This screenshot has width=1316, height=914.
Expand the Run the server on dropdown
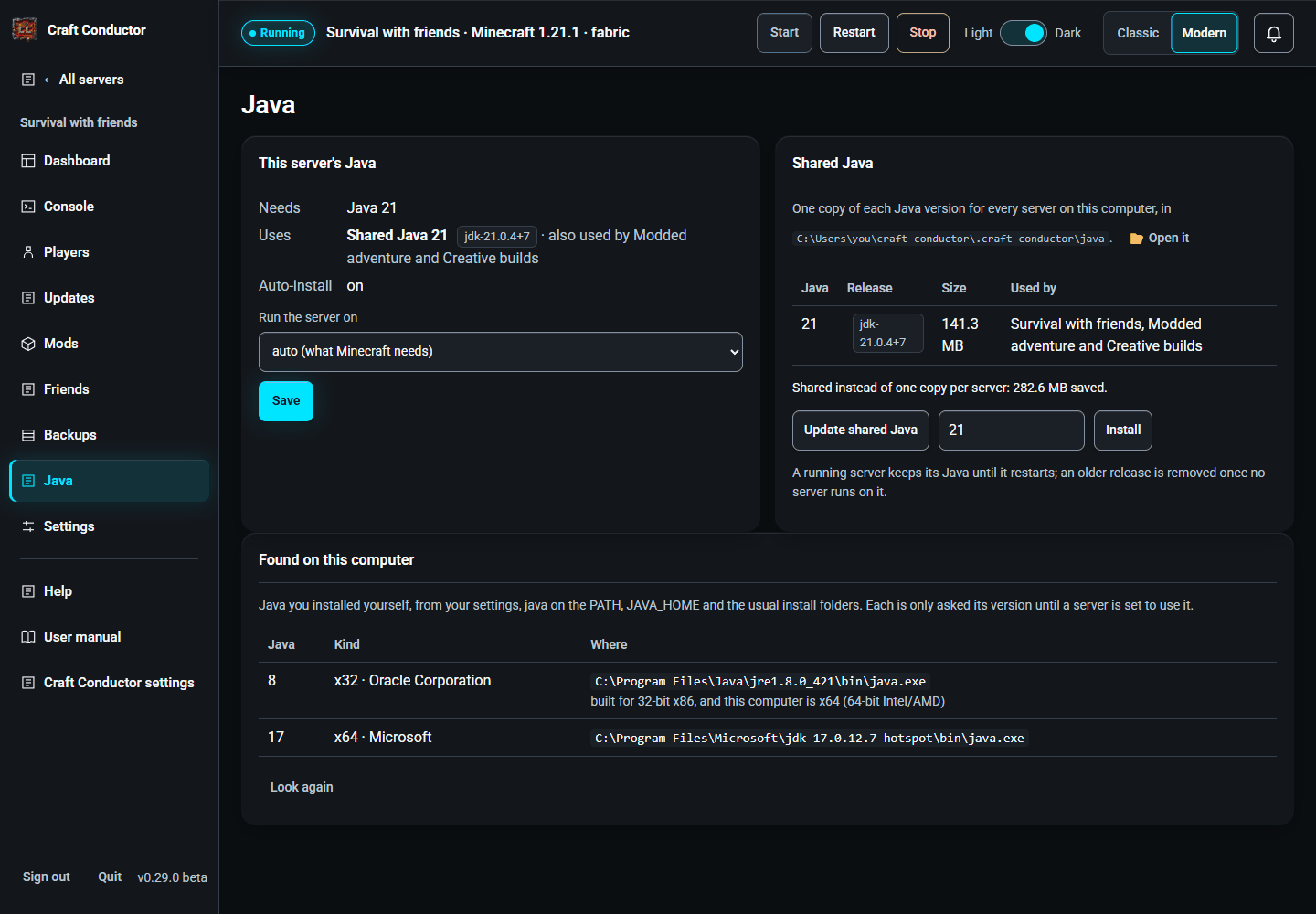click(x=501, y=352)
